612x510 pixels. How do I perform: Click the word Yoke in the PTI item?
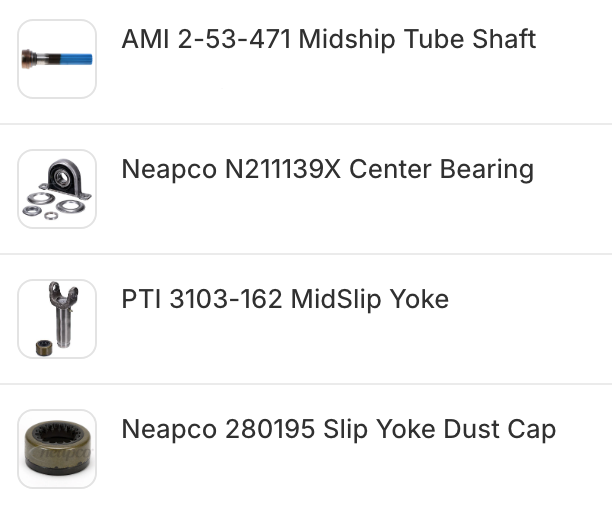coord(419,300)
